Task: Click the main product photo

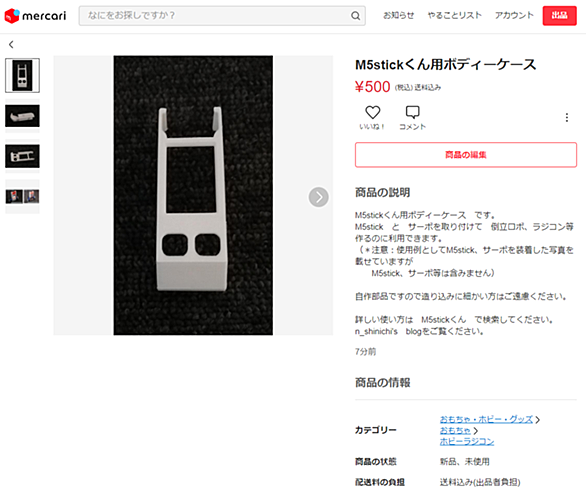Action: (193, 195)
